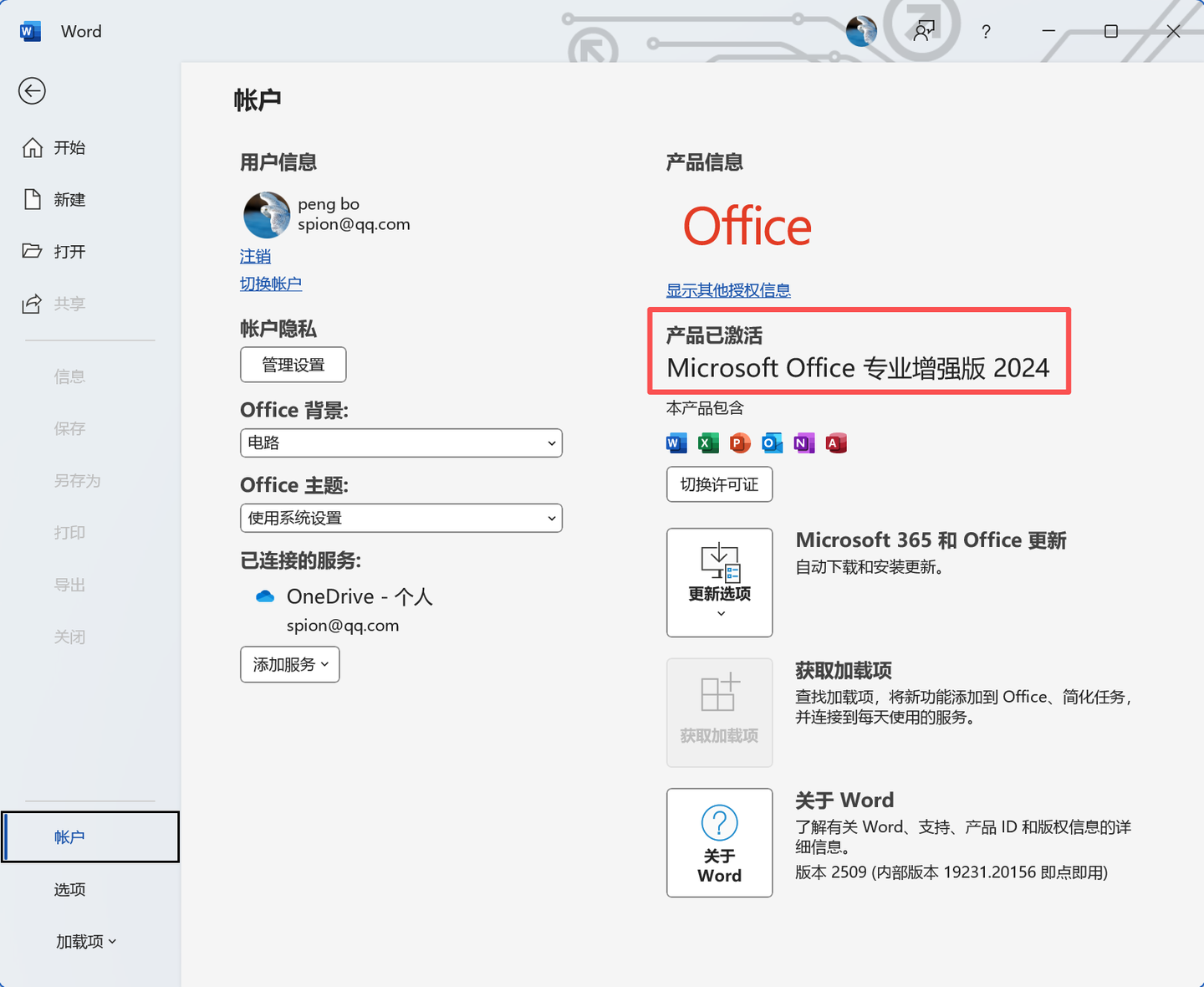
Task: Click the 自动下载和安装更新 description
Action: pyautogui.click(x=870, y=567)
